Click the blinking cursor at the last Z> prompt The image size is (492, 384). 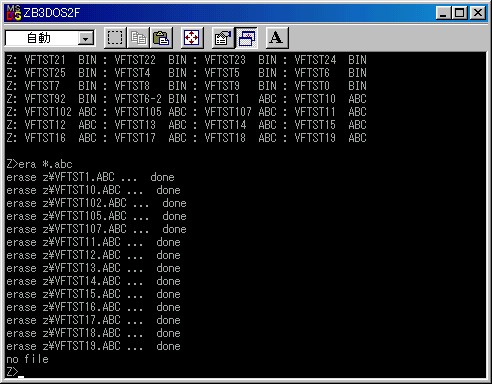21,377
